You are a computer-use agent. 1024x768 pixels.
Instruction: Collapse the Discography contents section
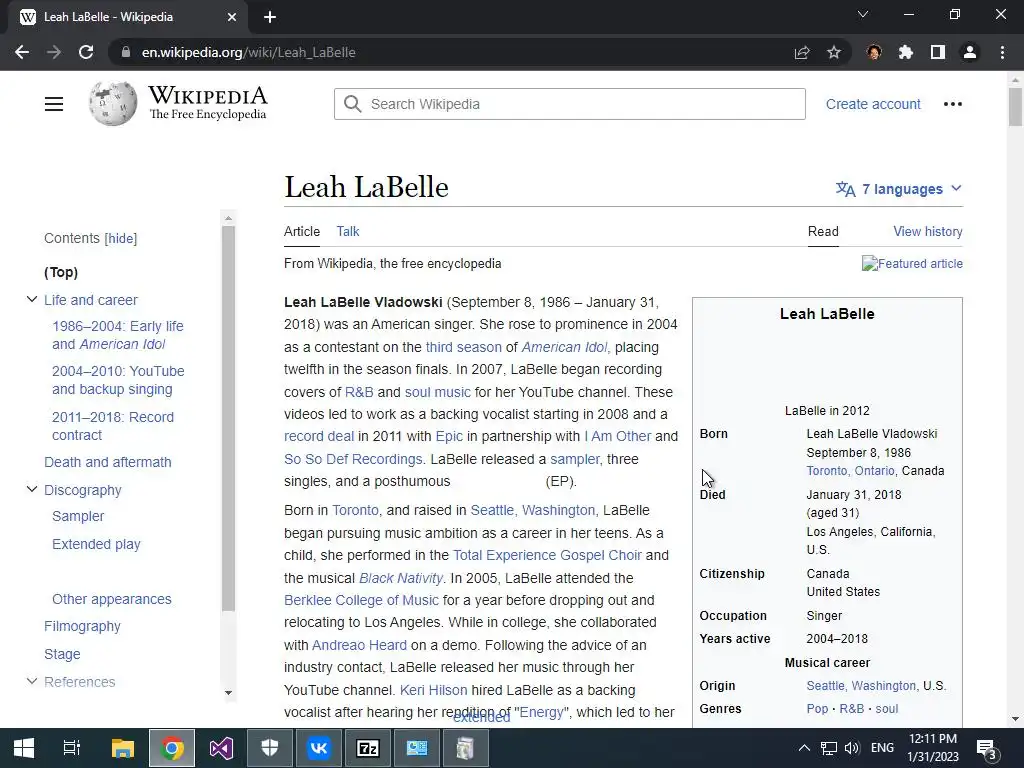click(x=31, y=489)
